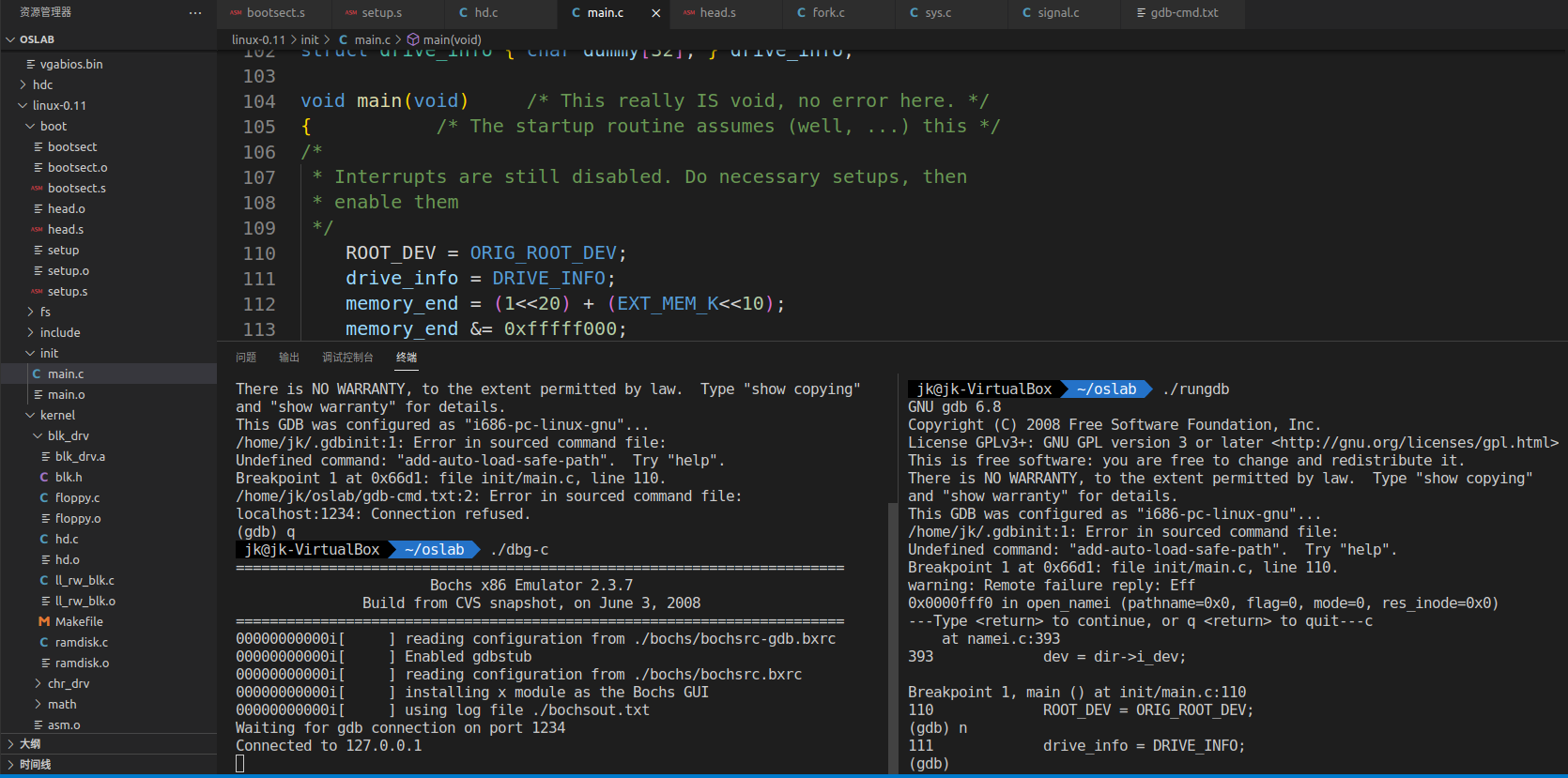Click the ASM icon on bootsect.s tab
Viewport: 1568px width, 778px height.
(236, 13)
